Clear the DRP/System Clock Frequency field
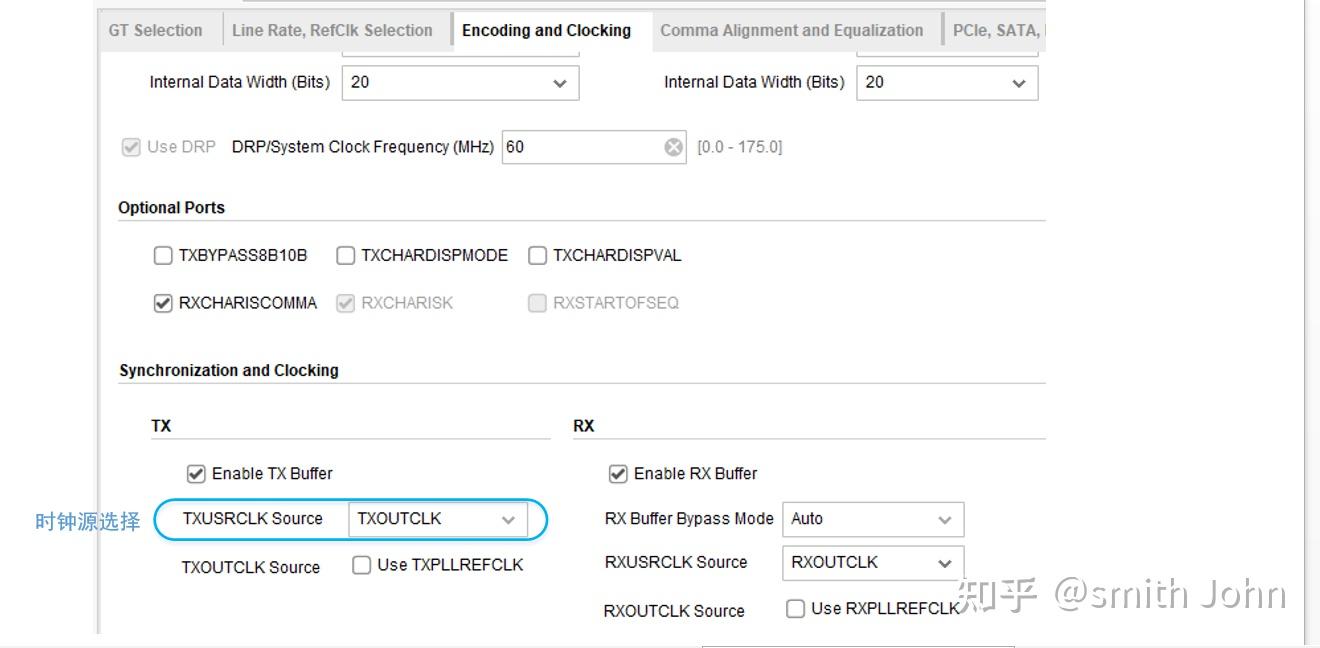This screenshot has width=1320, height=648. coord(674,148)
